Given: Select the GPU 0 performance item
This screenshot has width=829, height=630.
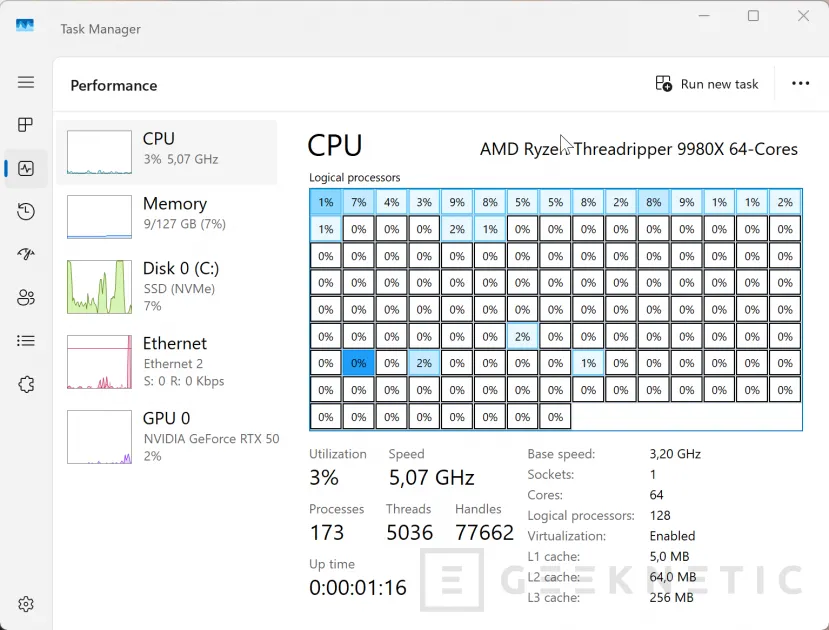Looking at the screenshot, I should tap(167, 437).
